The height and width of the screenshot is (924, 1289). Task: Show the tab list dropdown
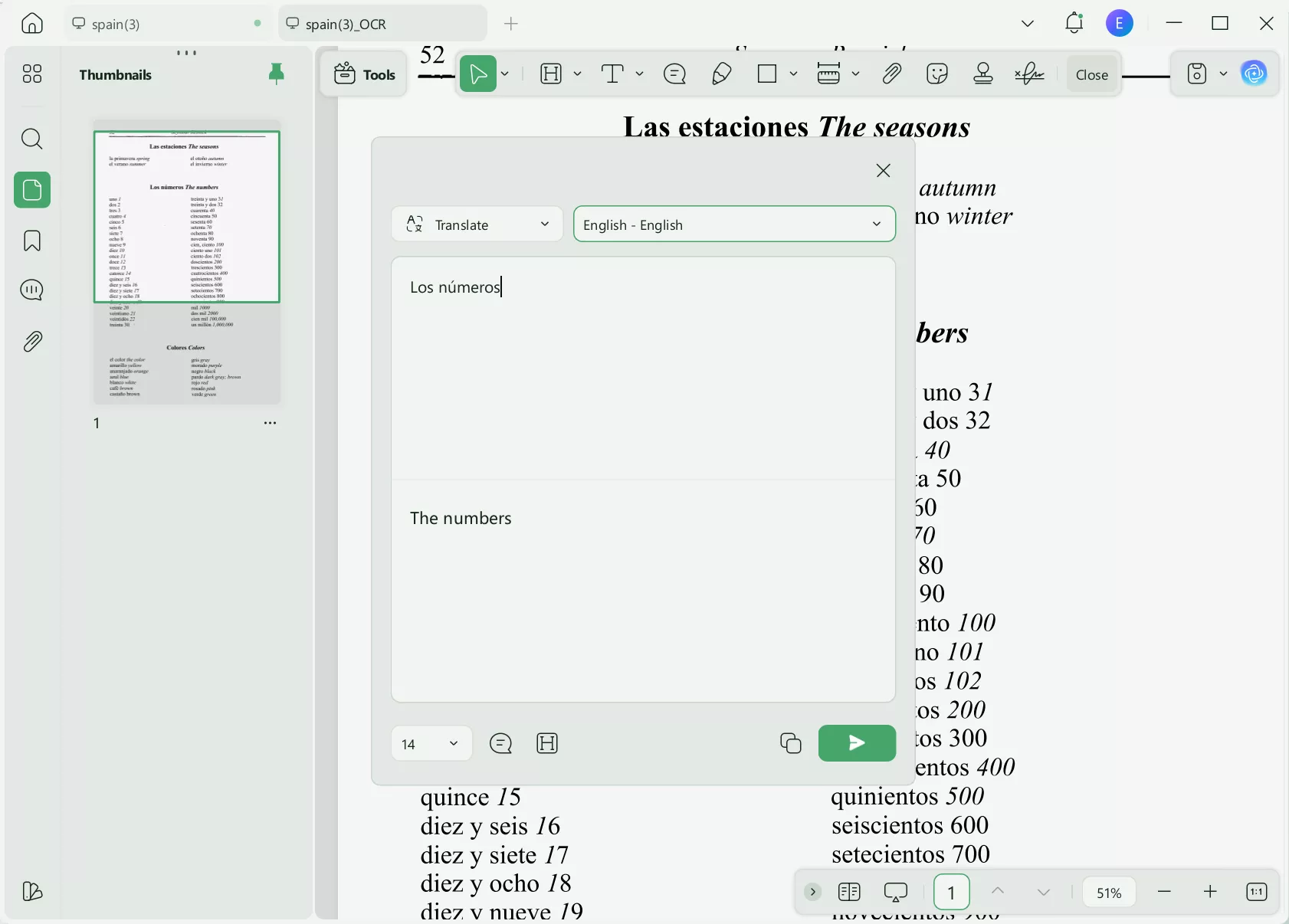(x=1028, y=24)
